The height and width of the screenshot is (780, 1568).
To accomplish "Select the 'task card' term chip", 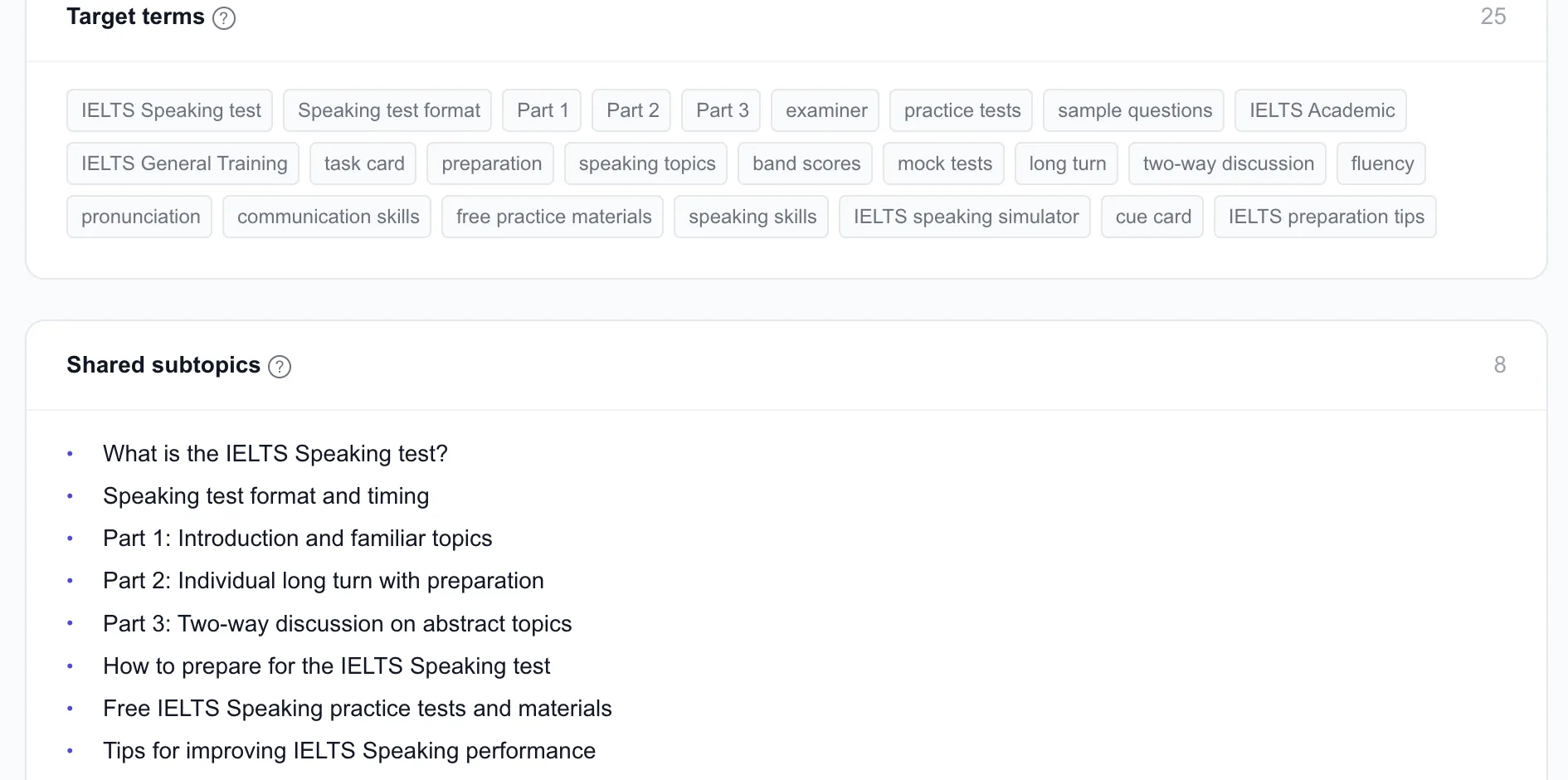I will (363, 163).
